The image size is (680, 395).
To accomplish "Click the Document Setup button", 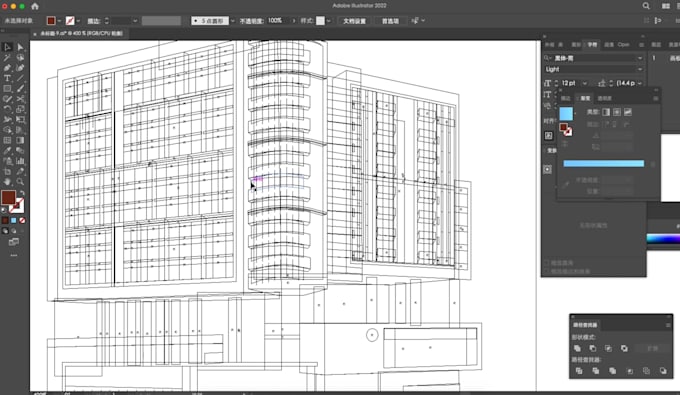I will pyautogui.click(x=354, y=21).
